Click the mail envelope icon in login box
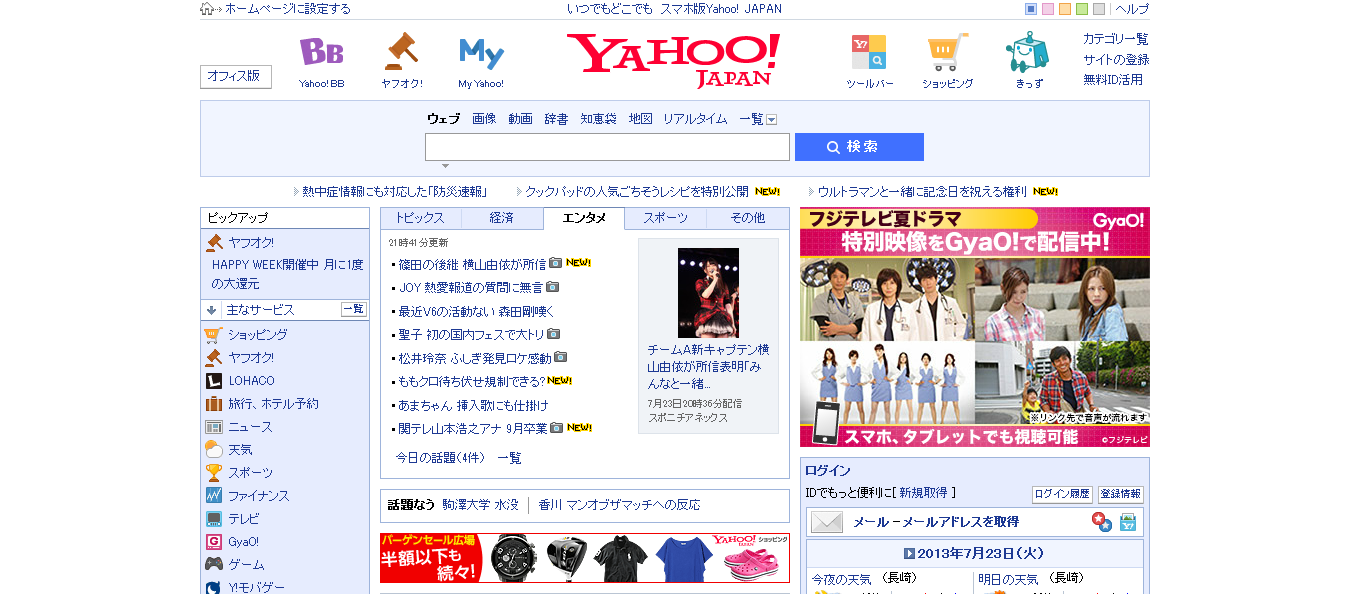 826,522
